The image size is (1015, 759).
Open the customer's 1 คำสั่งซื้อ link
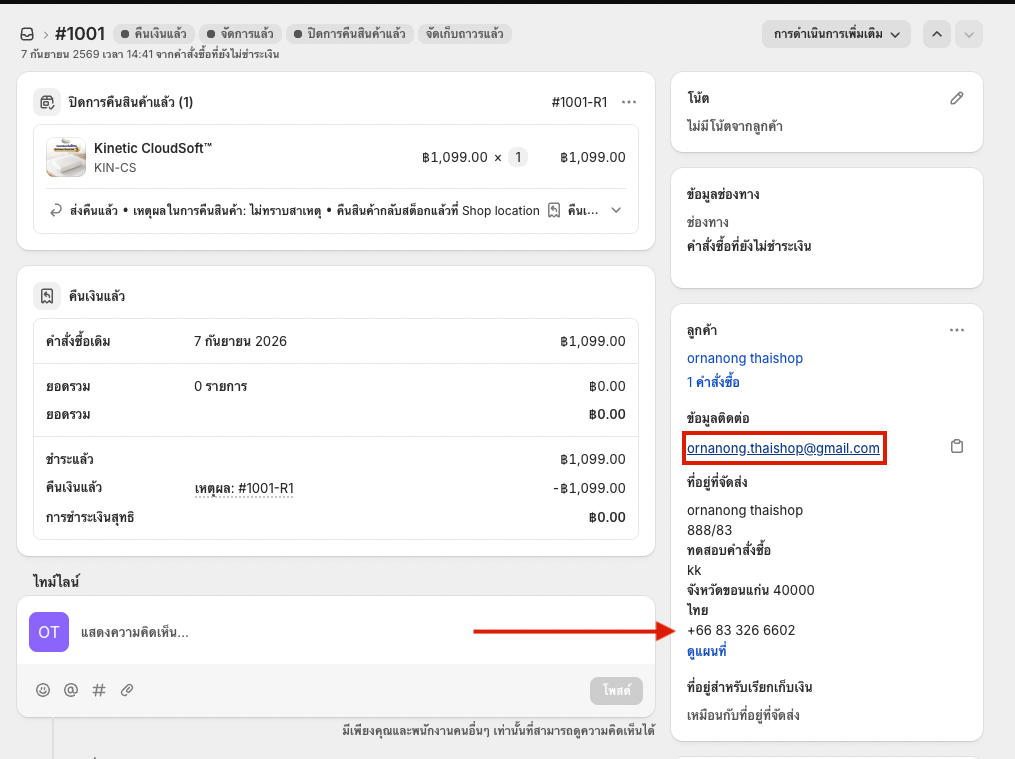(713, 382)
